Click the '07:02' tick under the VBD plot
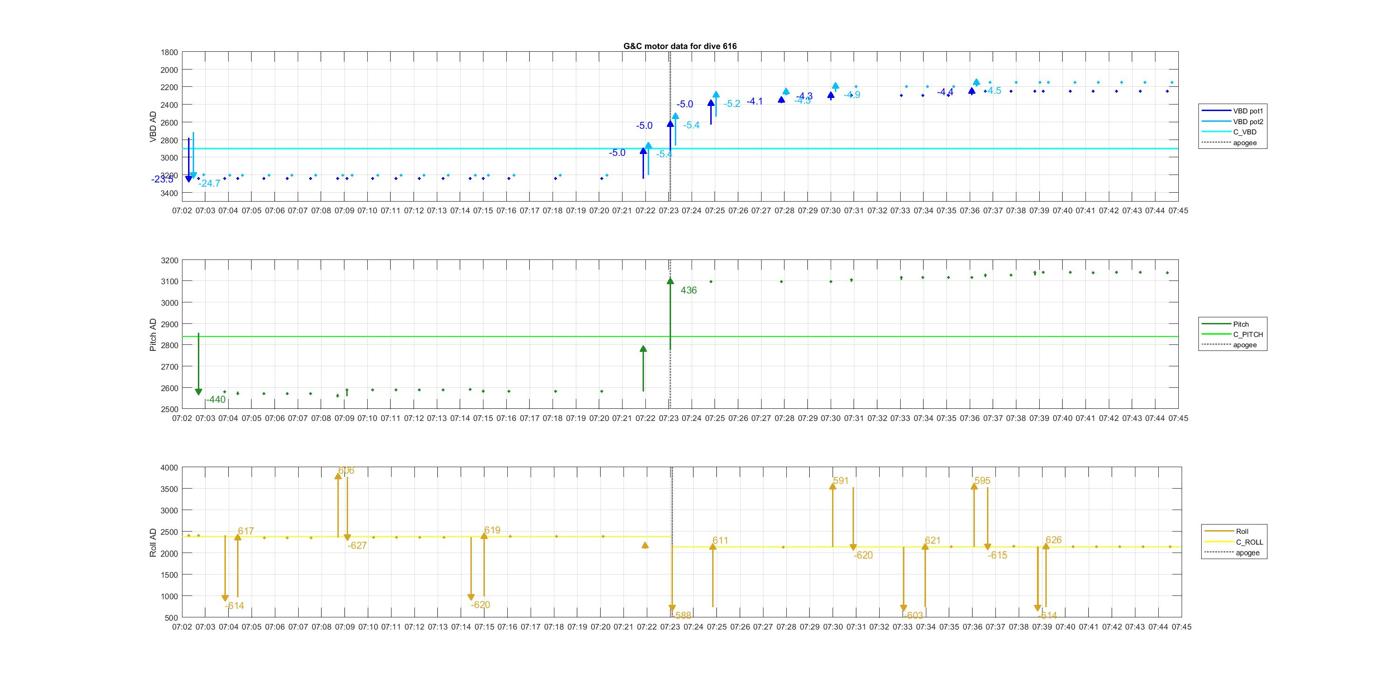This screenshot has width=1400, height=693. click(182, 211)
